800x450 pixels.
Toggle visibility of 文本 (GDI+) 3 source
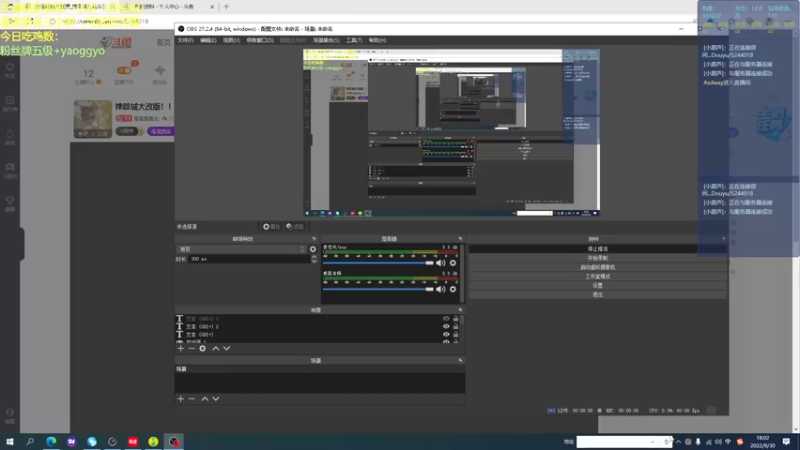(x=446, y=319)
